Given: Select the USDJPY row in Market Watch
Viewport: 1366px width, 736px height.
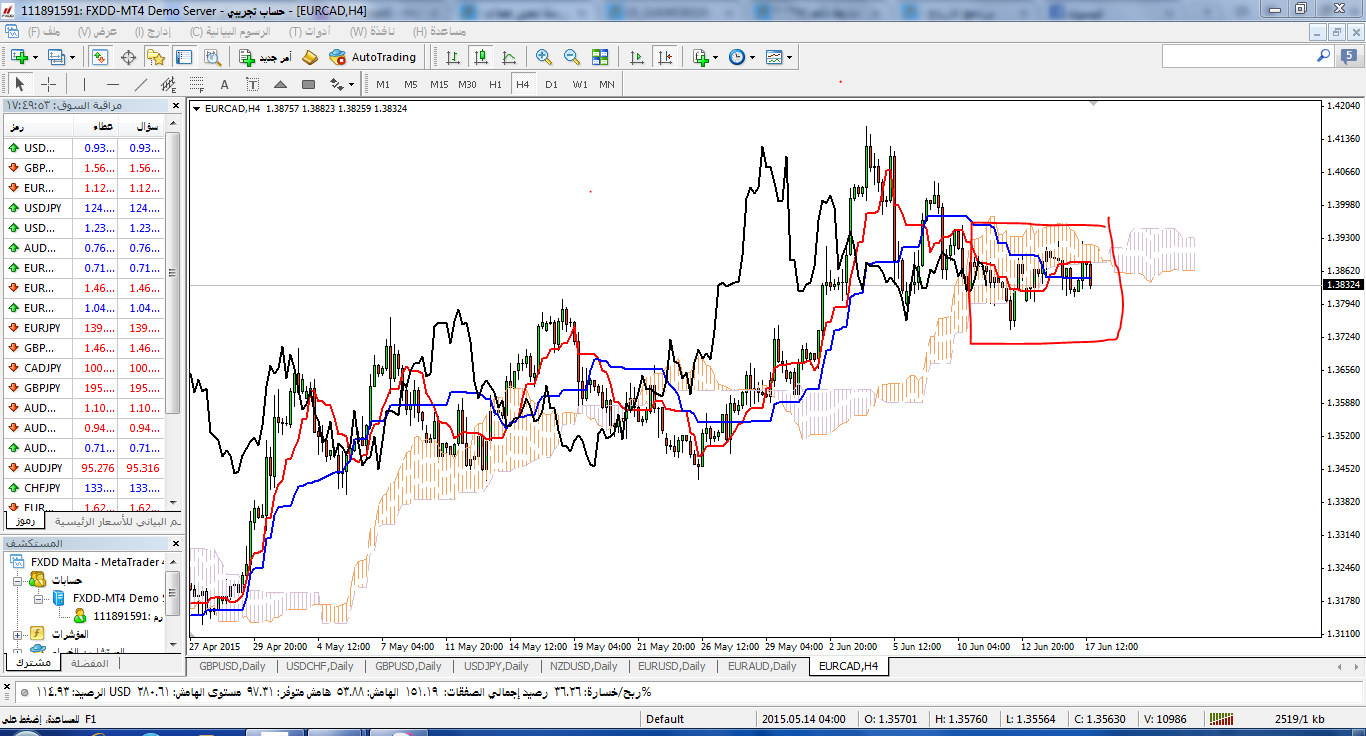Looking at the screenshot, I should click(82, 208).
